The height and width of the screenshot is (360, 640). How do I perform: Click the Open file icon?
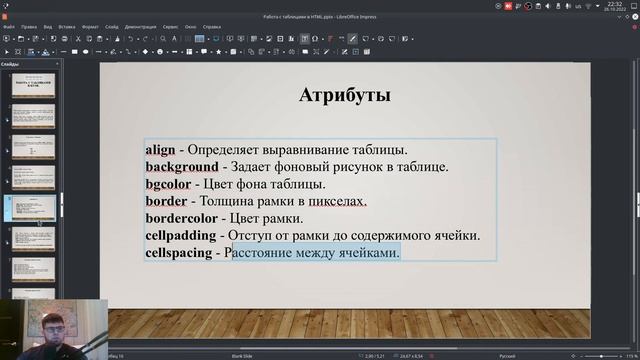pos(21,39)
